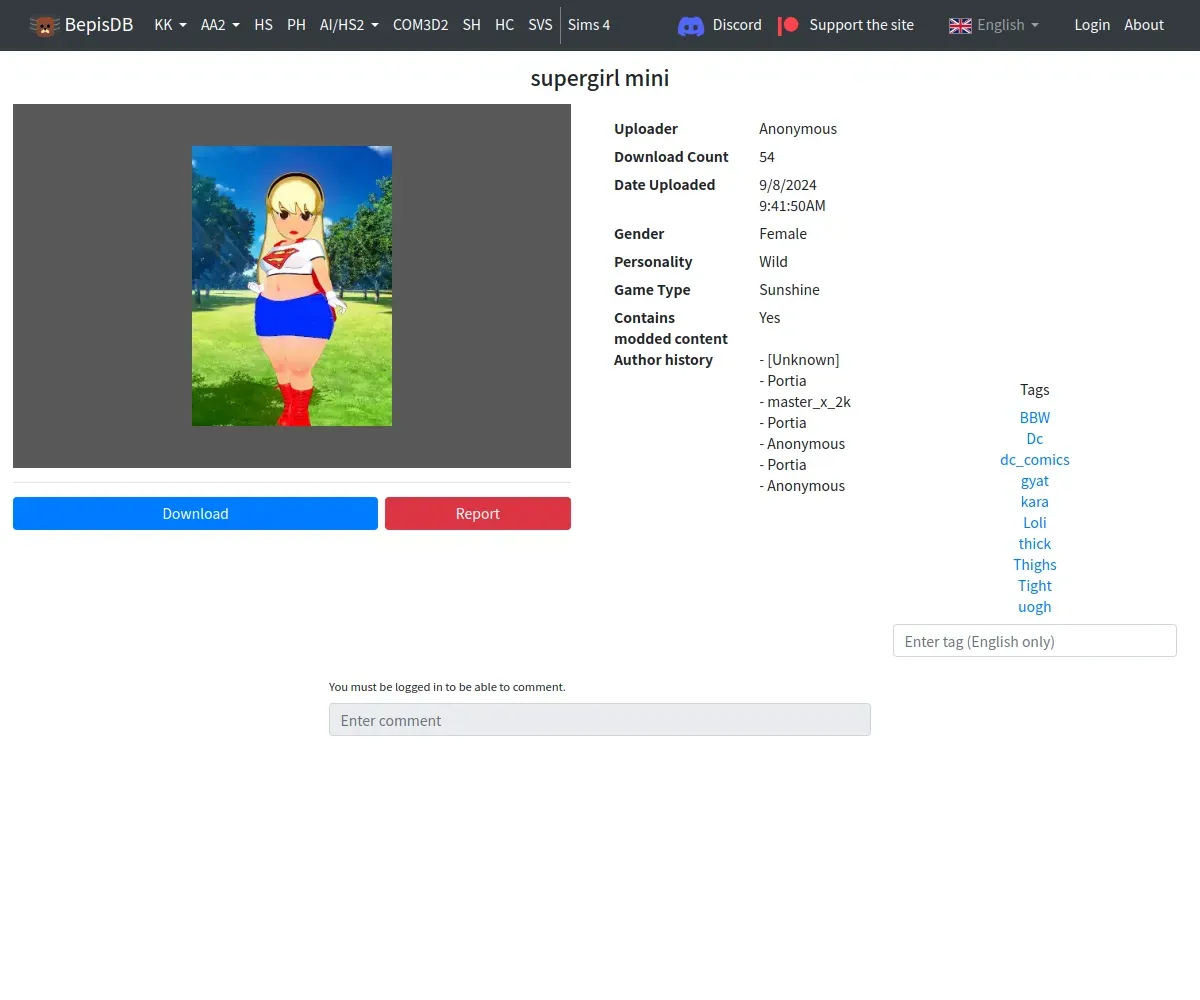Screen dimensions: 1200x1000
Task: Click the Enter comment field
Action: 600,720
